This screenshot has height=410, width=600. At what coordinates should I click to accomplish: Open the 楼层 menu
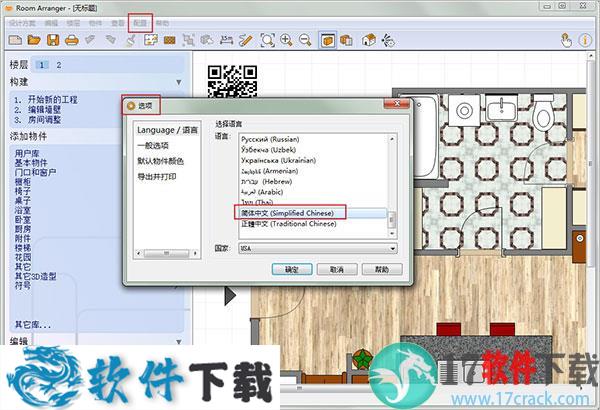[x=73, y=23]
